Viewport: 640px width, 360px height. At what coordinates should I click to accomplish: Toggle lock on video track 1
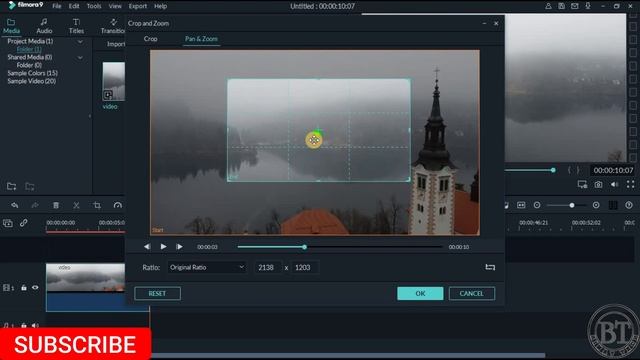pos(24,288)
